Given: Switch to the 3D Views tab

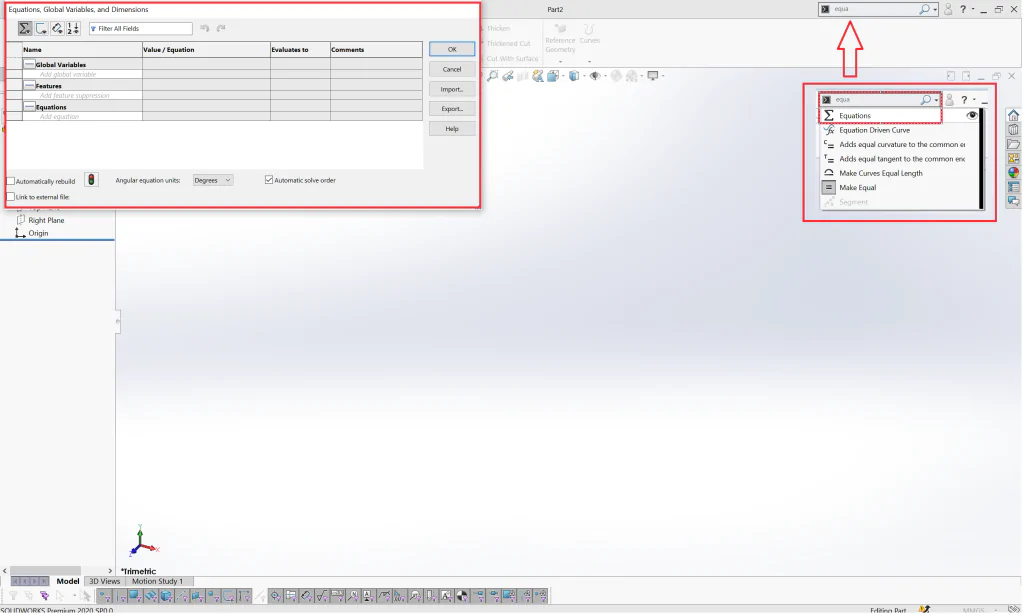Looking at the screenshot, I should pyautogui.click(x=104, y=581).
